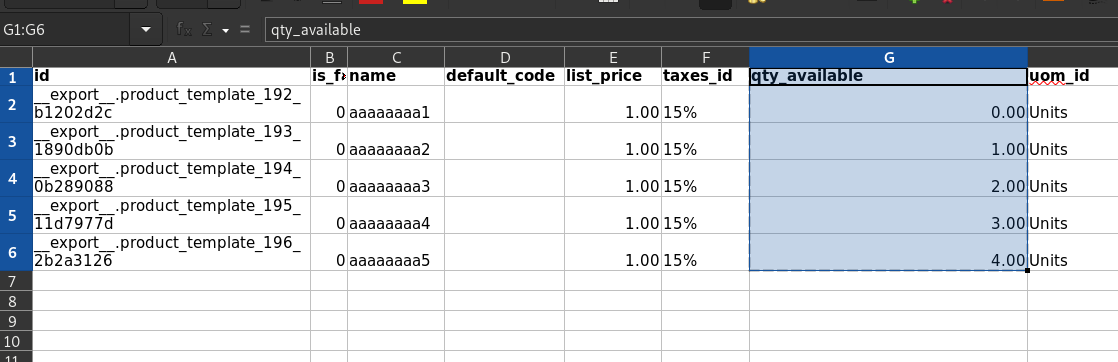Select cell with product_template_193_1890db0b
The image size is (1118, 362).
pyautogui.click(x=171, y=141)
